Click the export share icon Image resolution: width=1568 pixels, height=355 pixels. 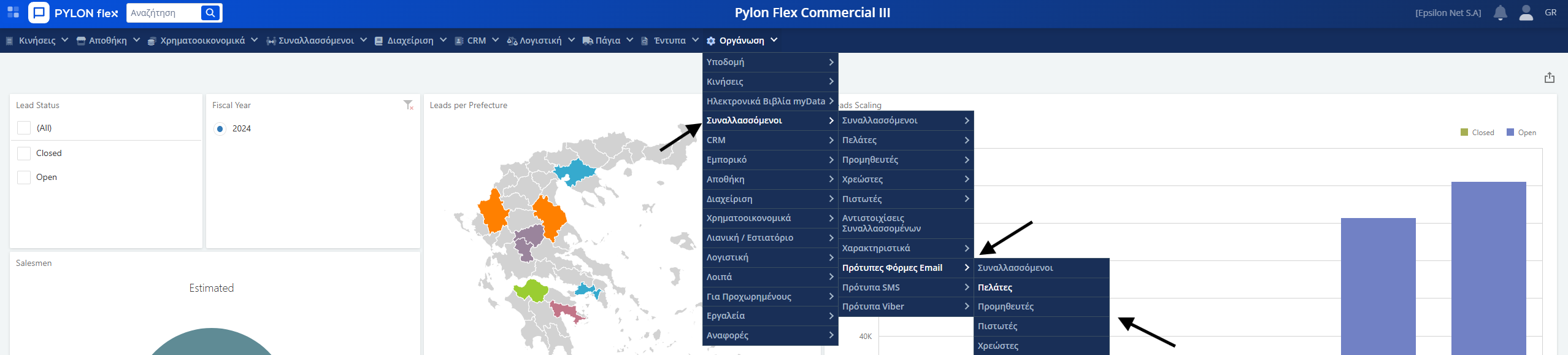coord(1550,77)
